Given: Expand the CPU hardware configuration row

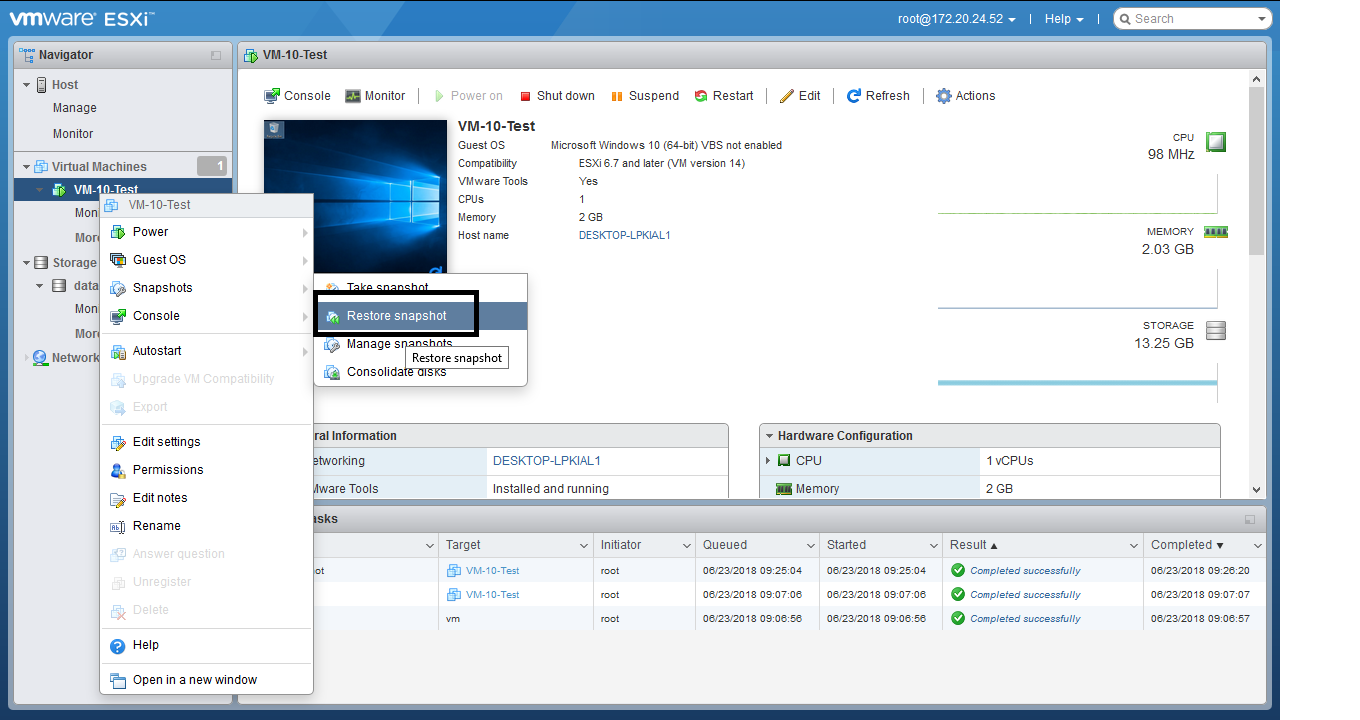Looking at the screenshot, I should 768,461.
